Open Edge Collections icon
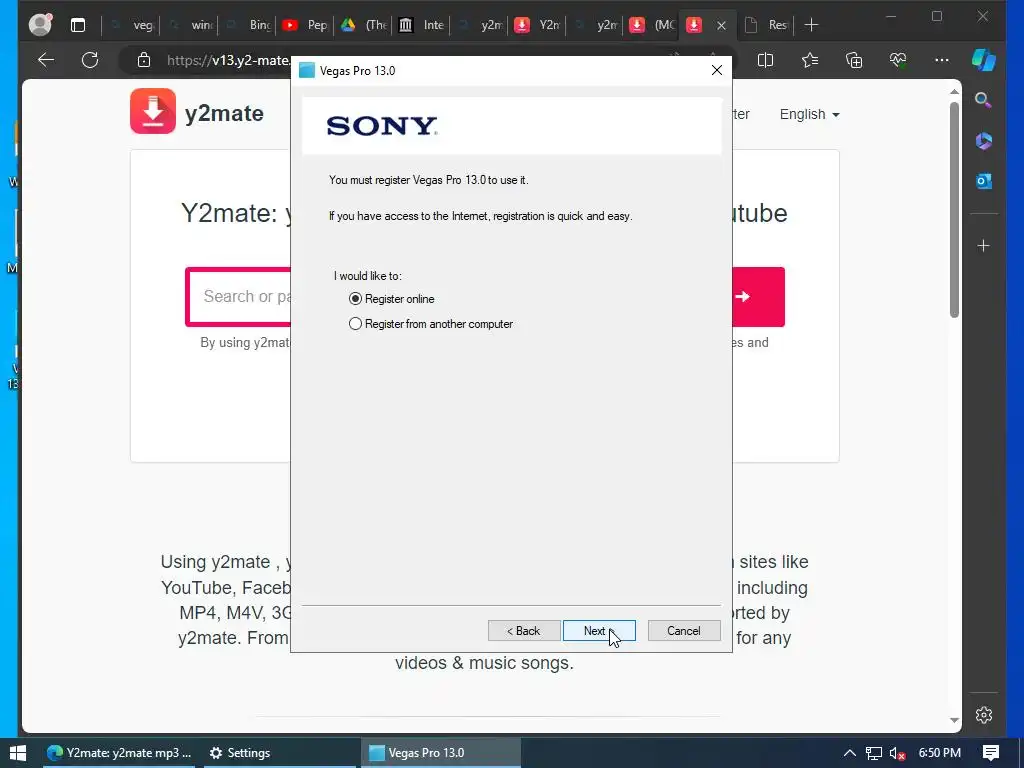Screen dimensions: 1024x768 coord(854,61)
